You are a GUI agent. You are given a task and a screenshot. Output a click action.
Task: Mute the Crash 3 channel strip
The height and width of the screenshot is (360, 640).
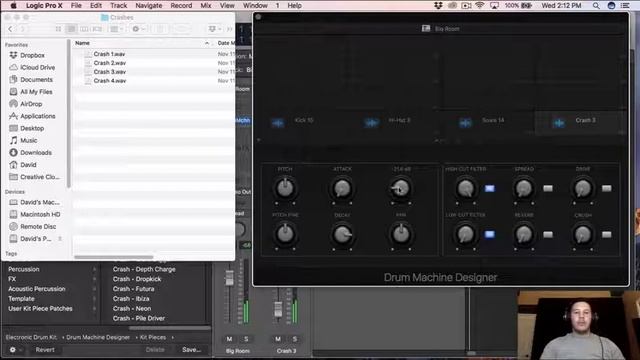(278, 339)
